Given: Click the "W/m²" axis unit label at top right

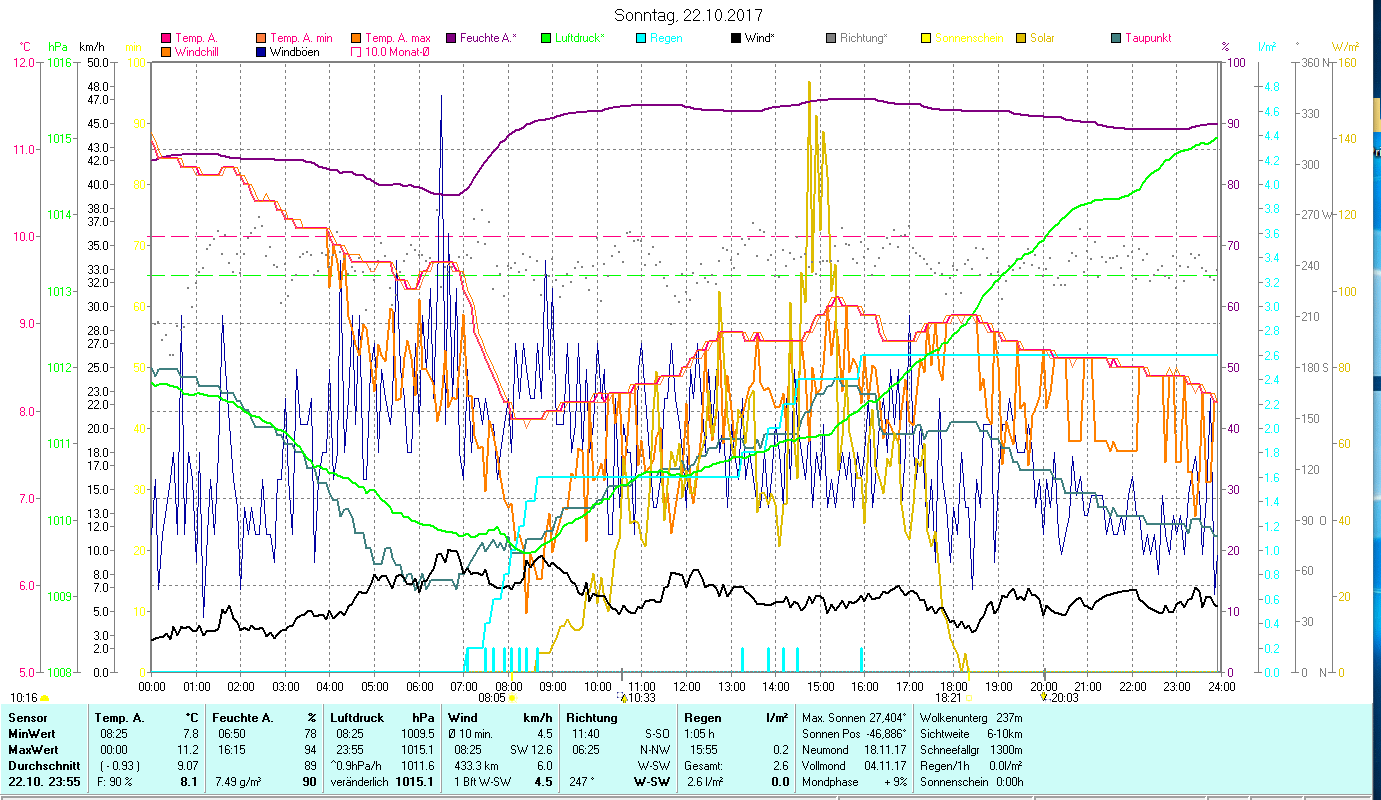Looking at the screenshot, I should click(1344, 47).
